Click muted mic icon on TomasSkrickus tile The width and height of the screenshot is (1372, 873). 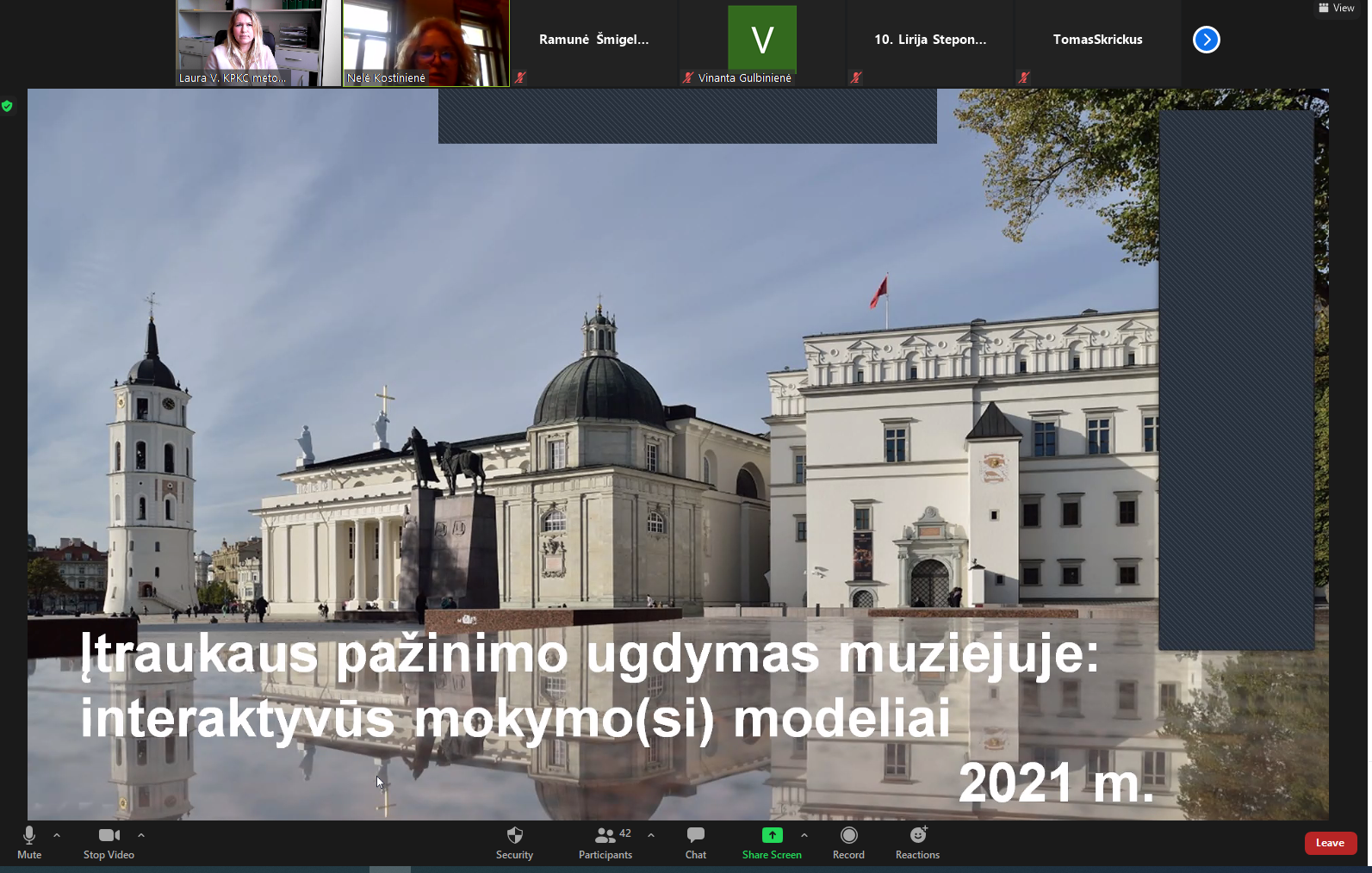click(1024, 77)
